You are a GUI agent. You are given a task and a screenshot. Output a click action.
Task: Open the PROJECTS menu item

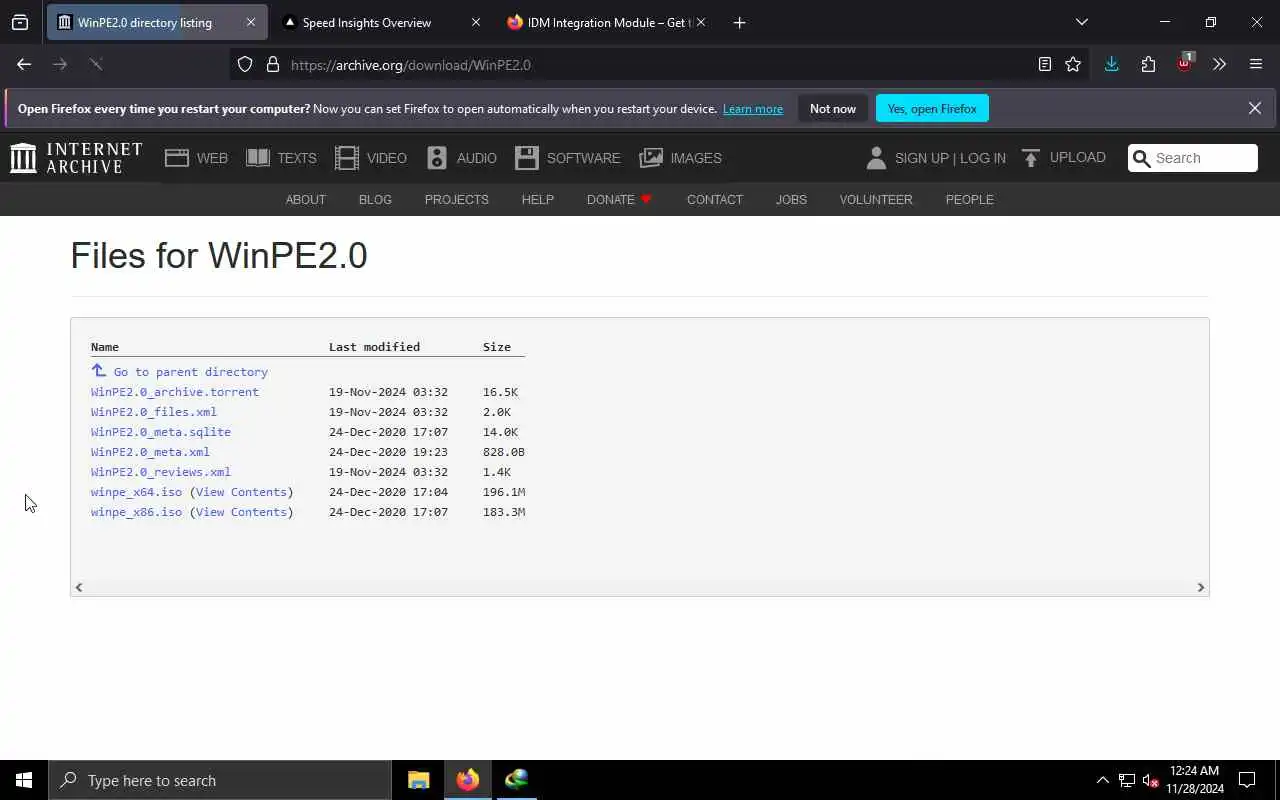point(456,199)
